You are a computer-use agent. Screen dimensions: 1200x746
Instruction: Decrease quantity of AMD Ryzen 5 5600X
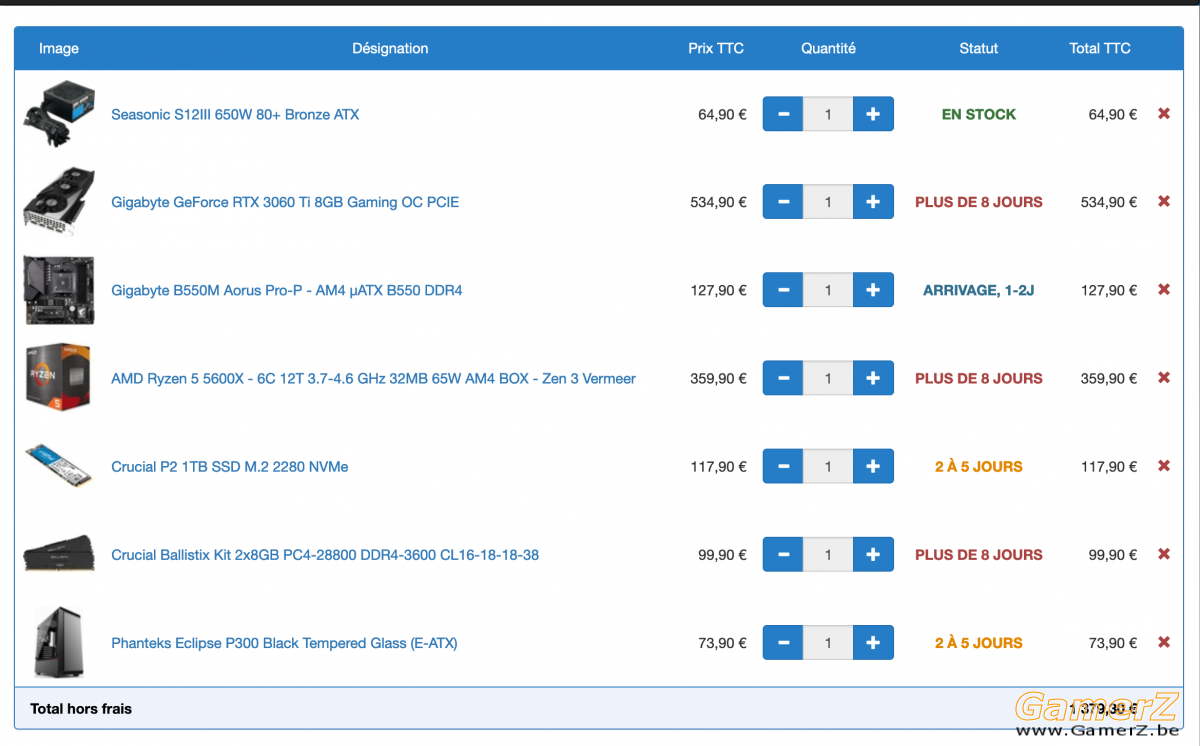pyautogui.click(x=783, y=378)
